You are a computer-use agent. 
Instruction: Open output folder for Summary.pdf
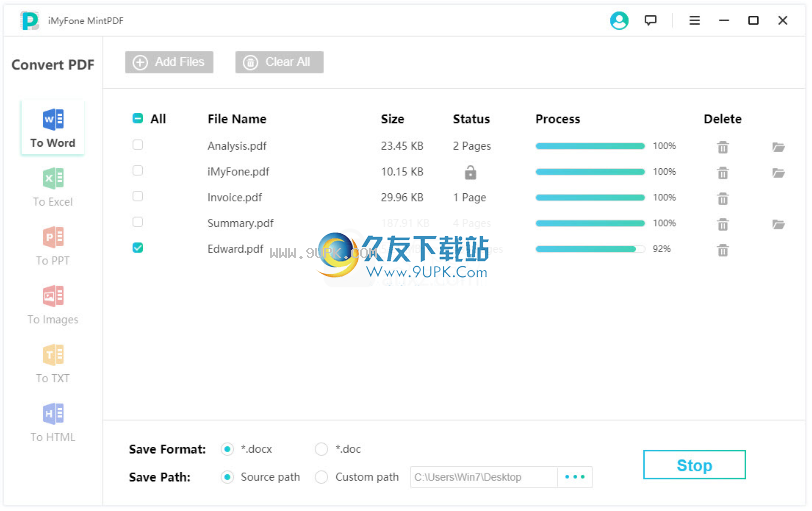(x=779, y=224)
